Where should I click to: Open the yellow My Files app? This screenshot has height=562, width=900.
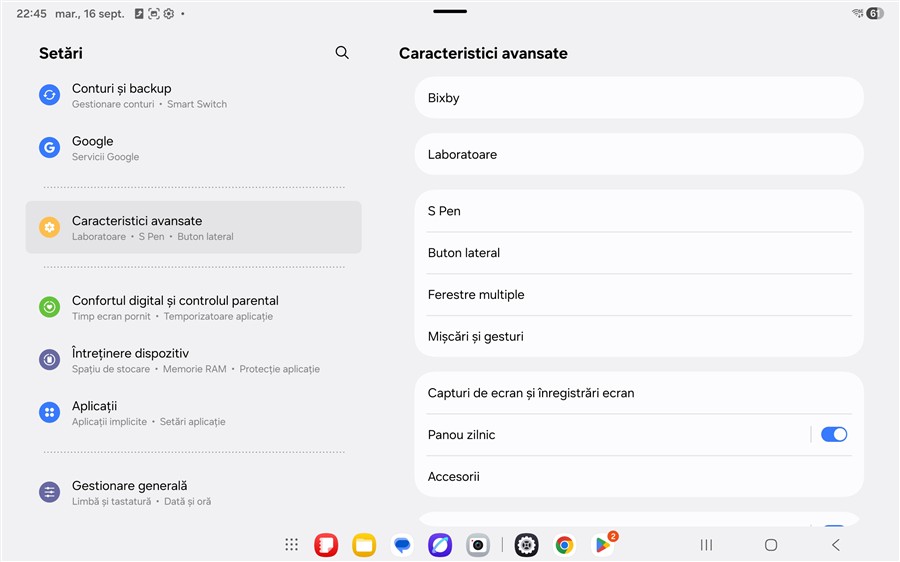[363, 545]
